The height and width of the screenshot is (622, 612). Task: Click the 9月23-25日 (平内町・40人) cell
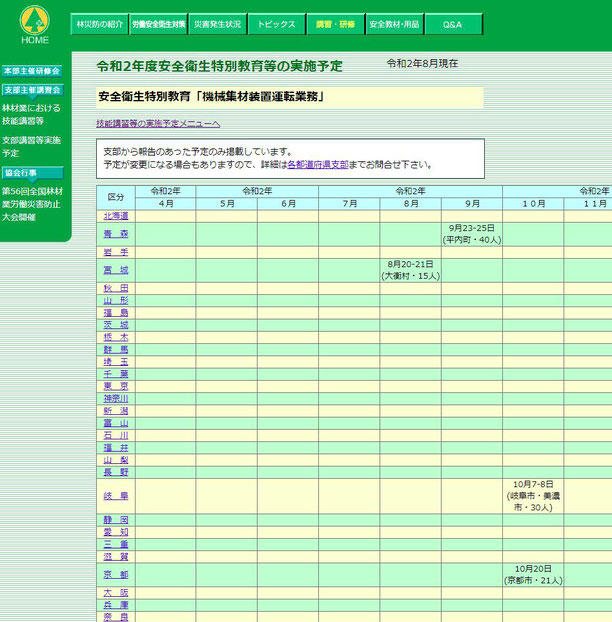point(472,234)
